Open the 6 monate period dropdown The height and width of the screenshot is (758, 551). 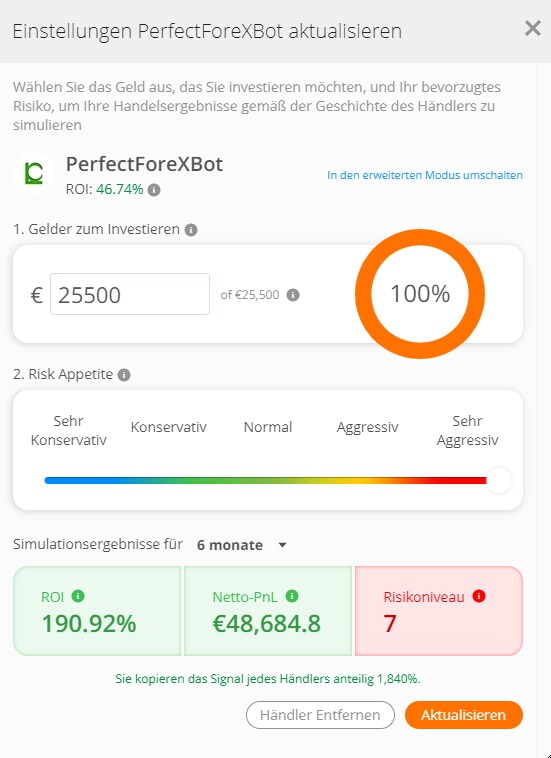pyautogui.click(x=242, y=545)
